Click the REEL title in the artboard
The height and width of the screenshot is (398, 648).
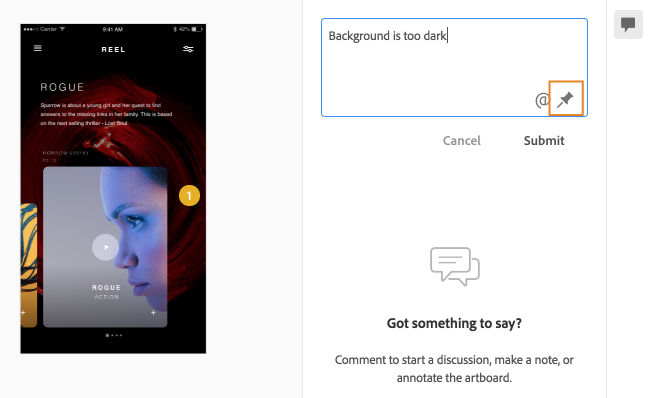click(113, 50)
